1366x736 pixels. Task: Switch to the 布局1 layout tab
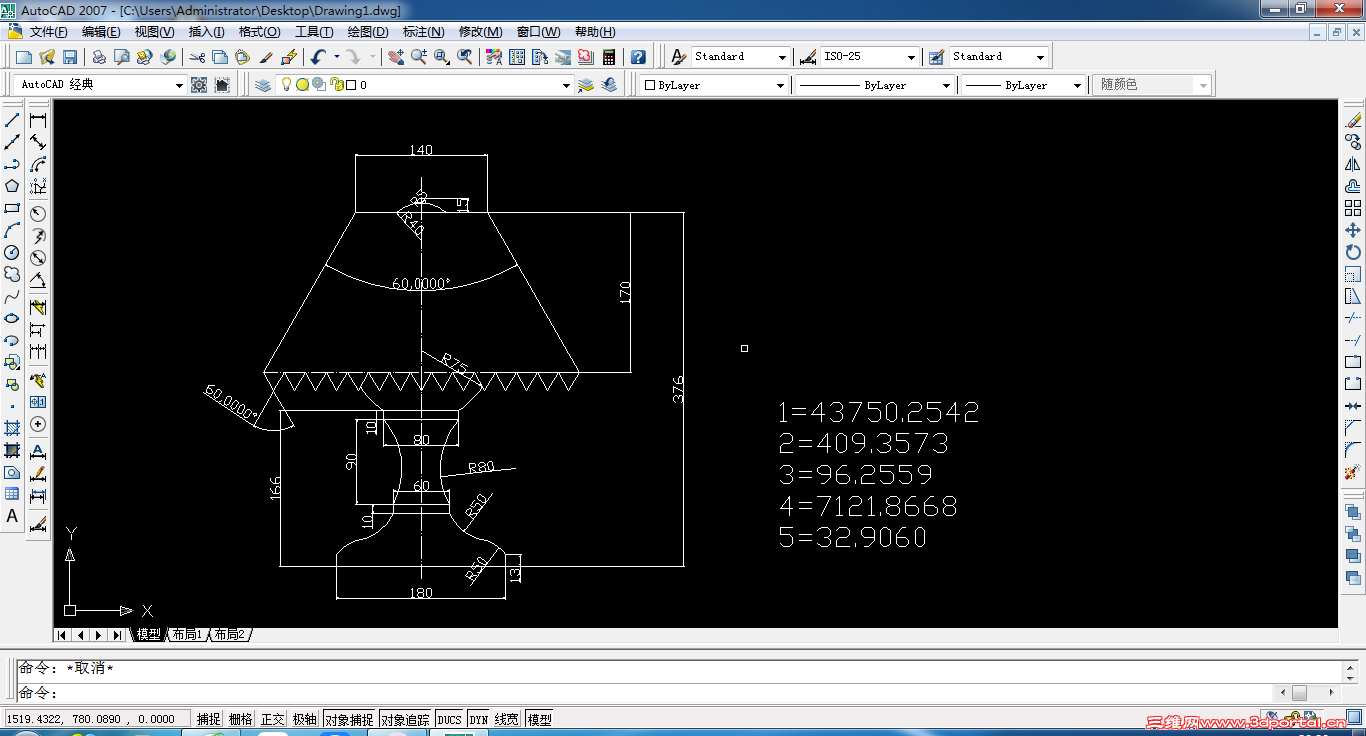[187, 635]
